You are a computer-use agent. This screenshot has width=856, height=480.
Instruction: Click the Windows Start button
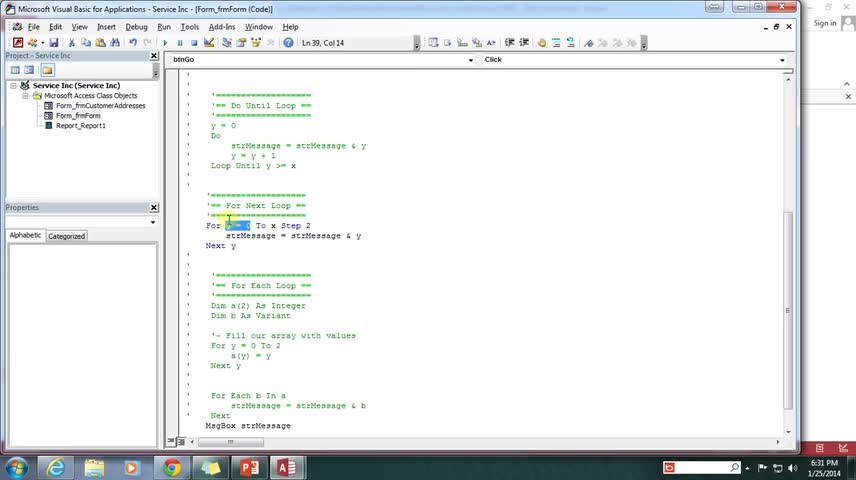click(x=16, y=468)
